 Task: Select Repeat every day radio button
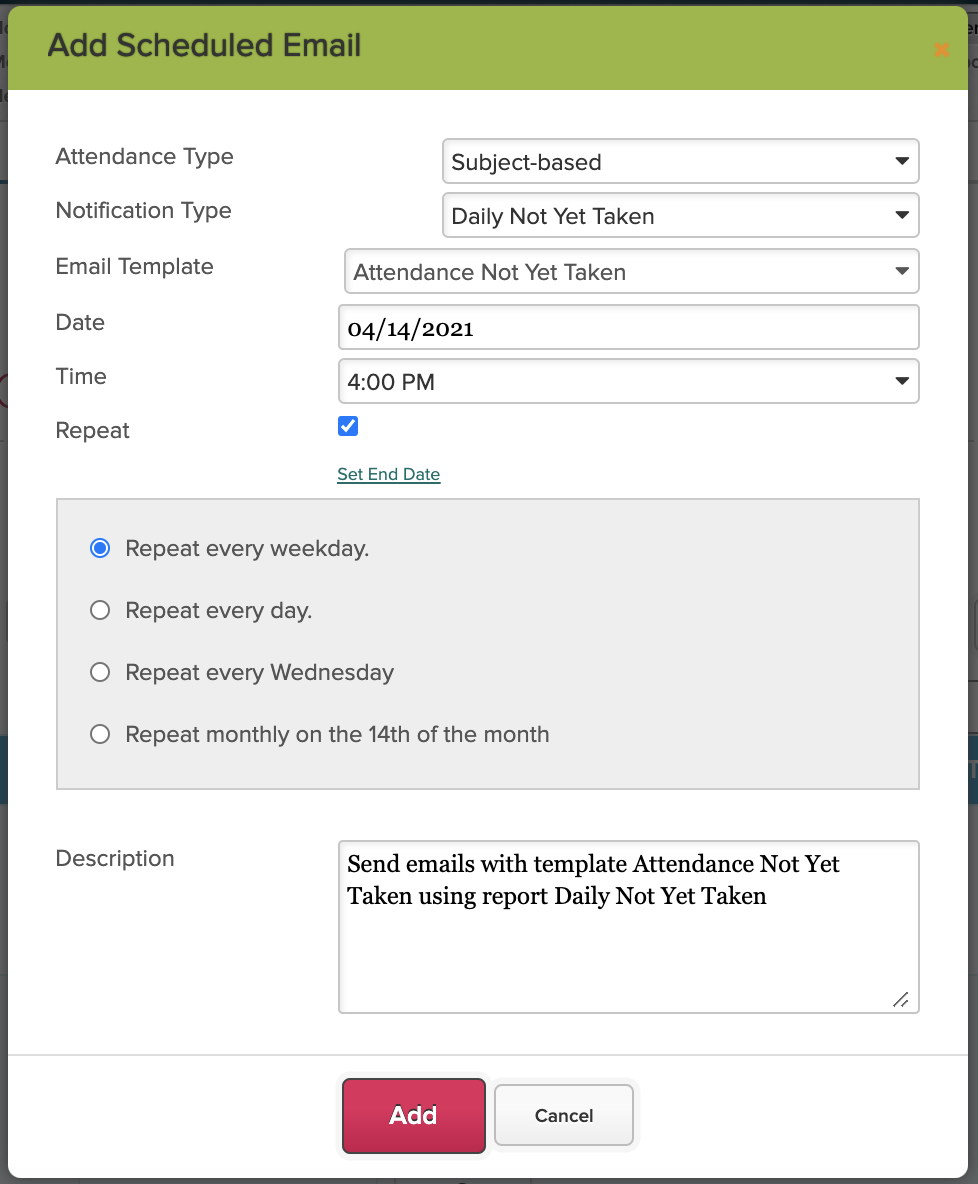pyautogui.click(x=100, y=610)
